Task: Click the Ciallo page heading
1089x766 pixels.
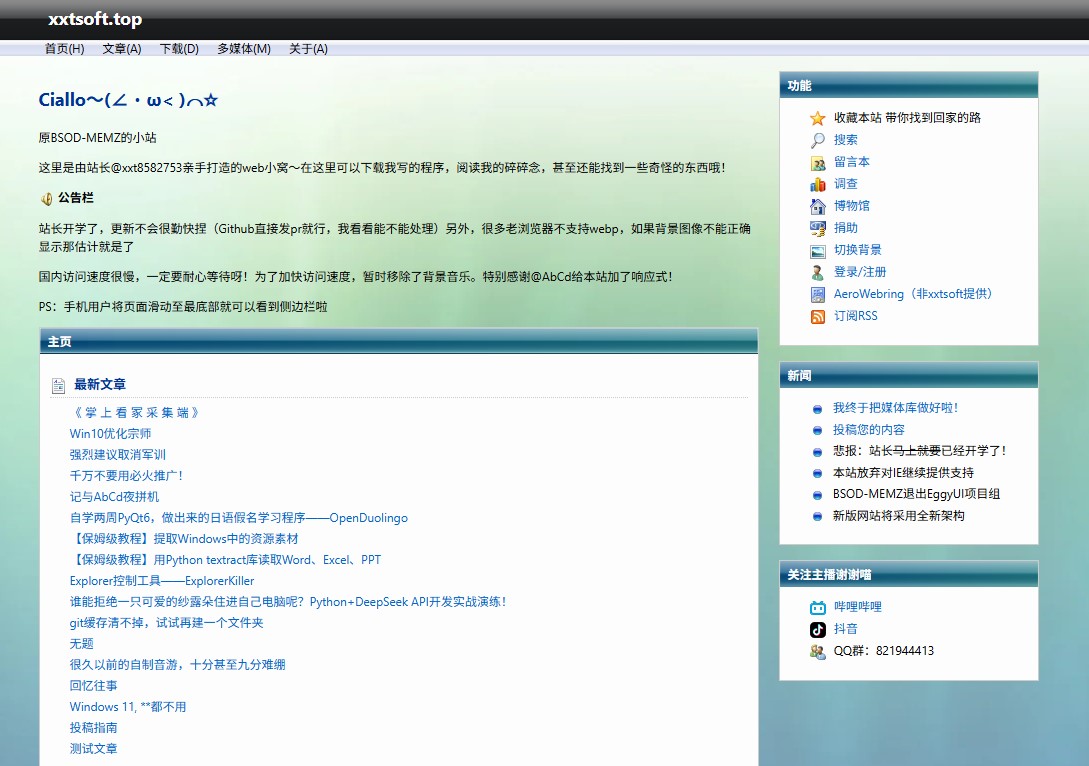Action: point(128,100)
